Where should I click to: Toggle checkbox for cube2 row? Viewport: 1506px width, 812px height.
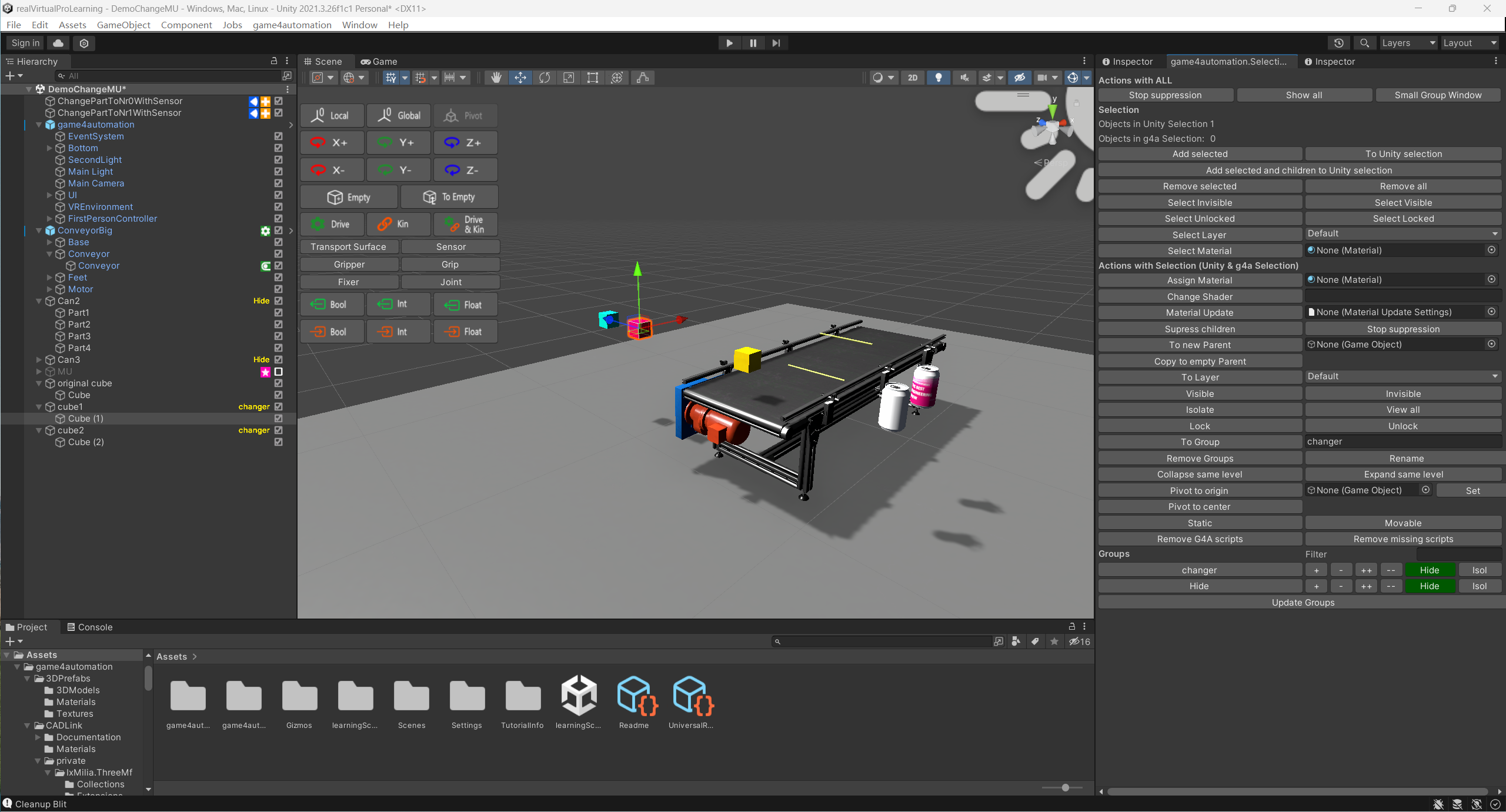point(279,430)
